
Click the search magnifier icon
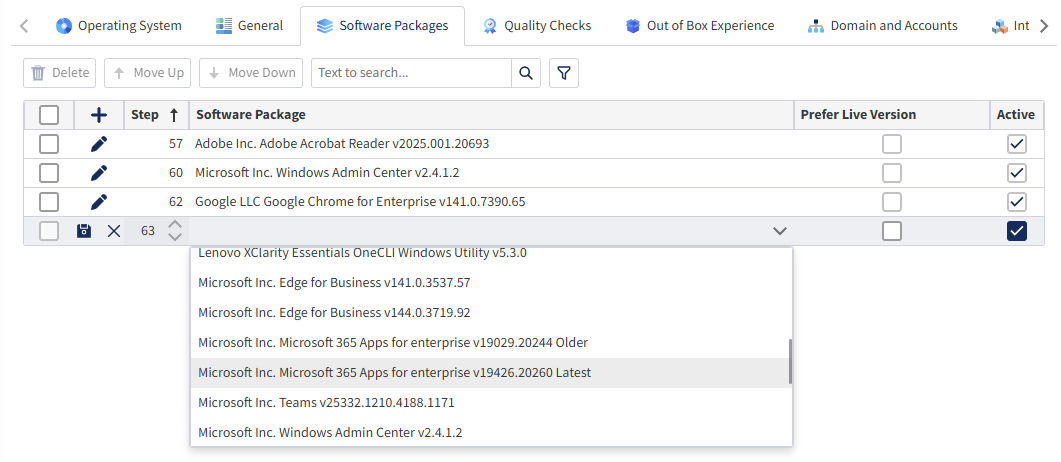526,73
